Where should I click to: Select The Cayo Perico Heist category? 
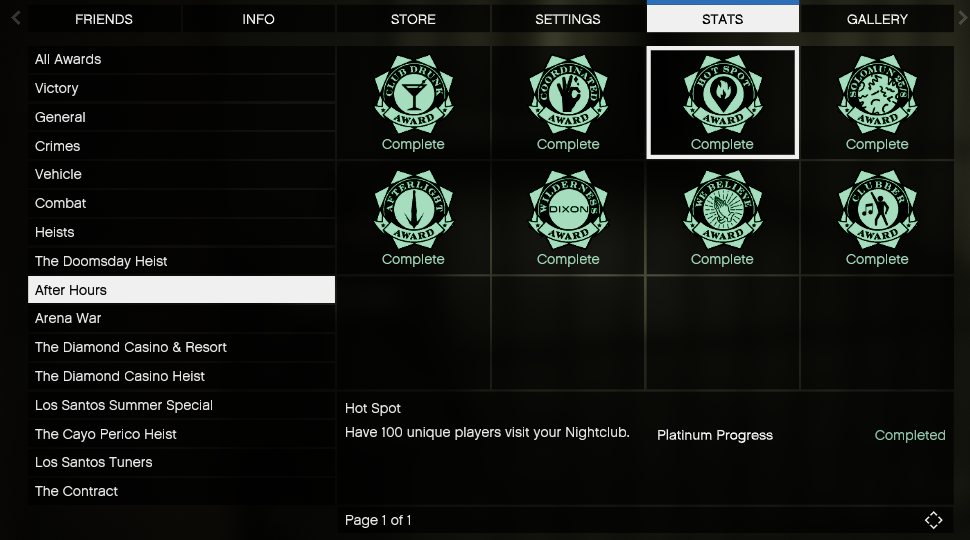pyautogui.click(x=181, y=434)
